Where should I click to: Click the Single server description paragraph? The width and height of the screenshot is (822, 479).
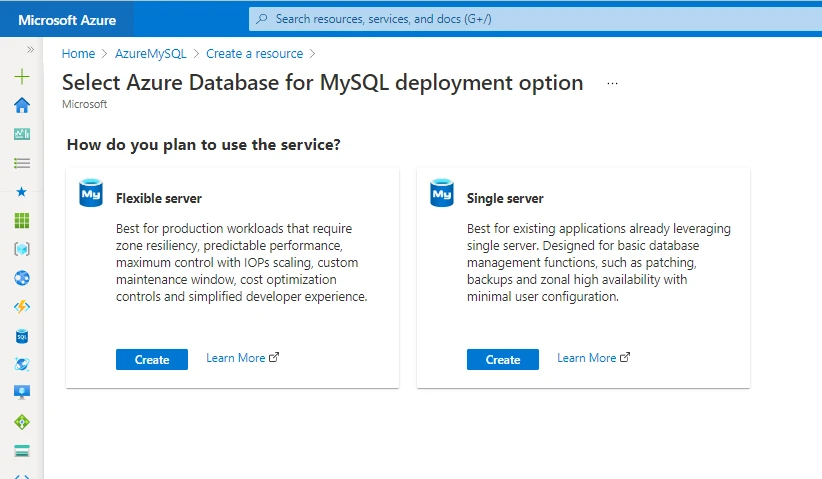tap(599, 263)
